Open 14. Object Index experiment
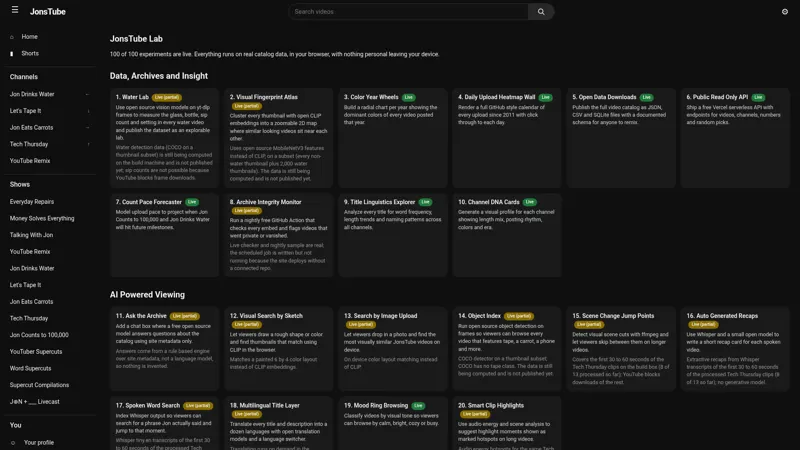800x450 pixels. tap(507, 349)
